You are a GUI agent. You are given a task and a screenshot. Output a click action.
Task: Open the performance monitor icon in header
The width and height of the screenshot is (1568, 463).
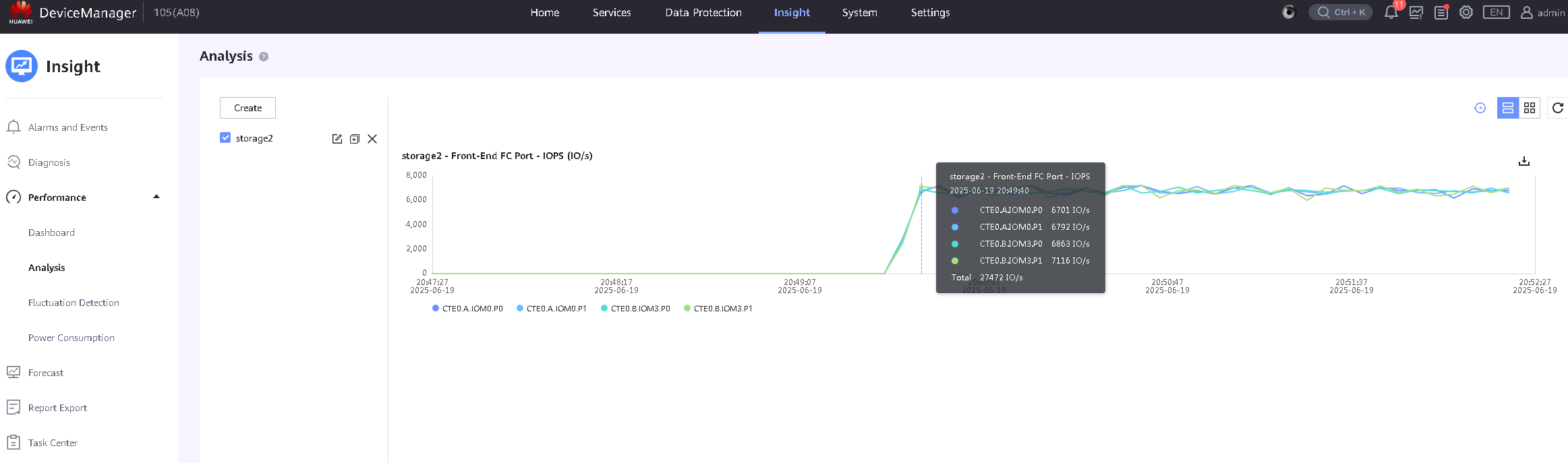1416,12
